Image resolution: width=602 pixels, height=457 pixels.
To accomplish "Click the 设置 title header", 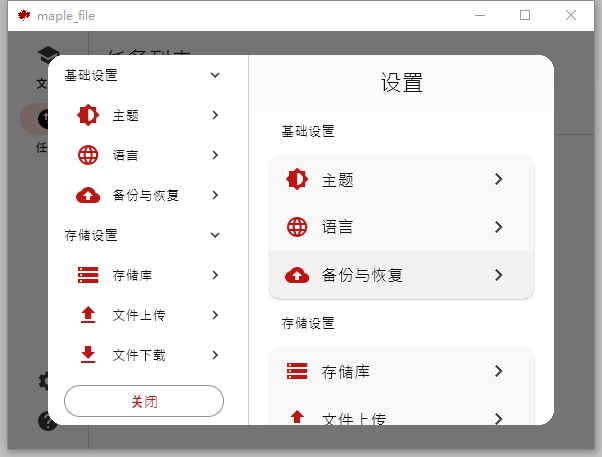I will tap(401, 83).
